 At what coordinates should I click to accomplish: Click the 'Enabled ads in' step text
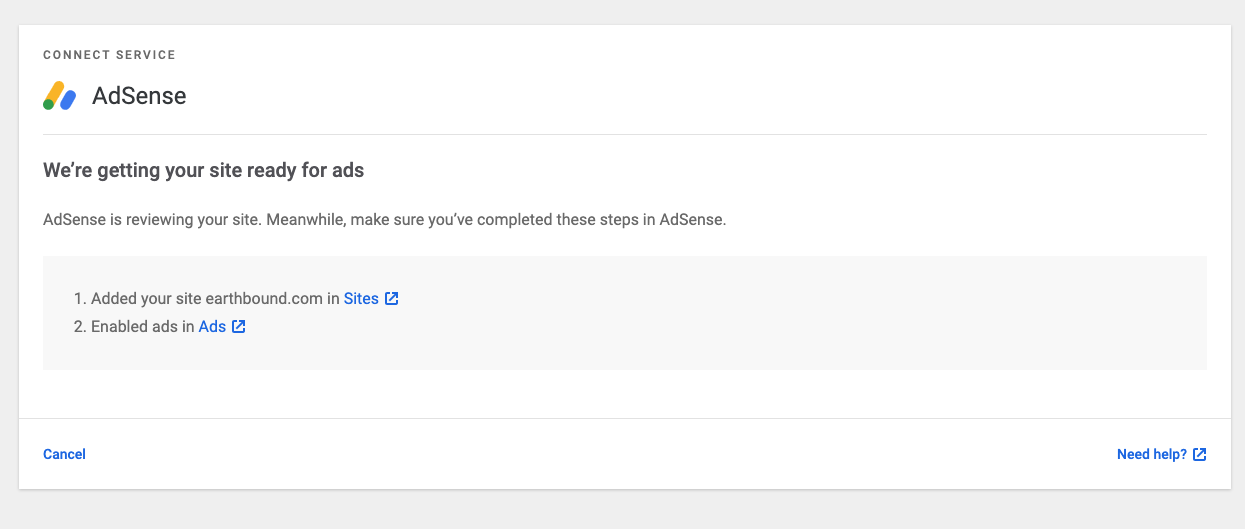coord(143,326)
